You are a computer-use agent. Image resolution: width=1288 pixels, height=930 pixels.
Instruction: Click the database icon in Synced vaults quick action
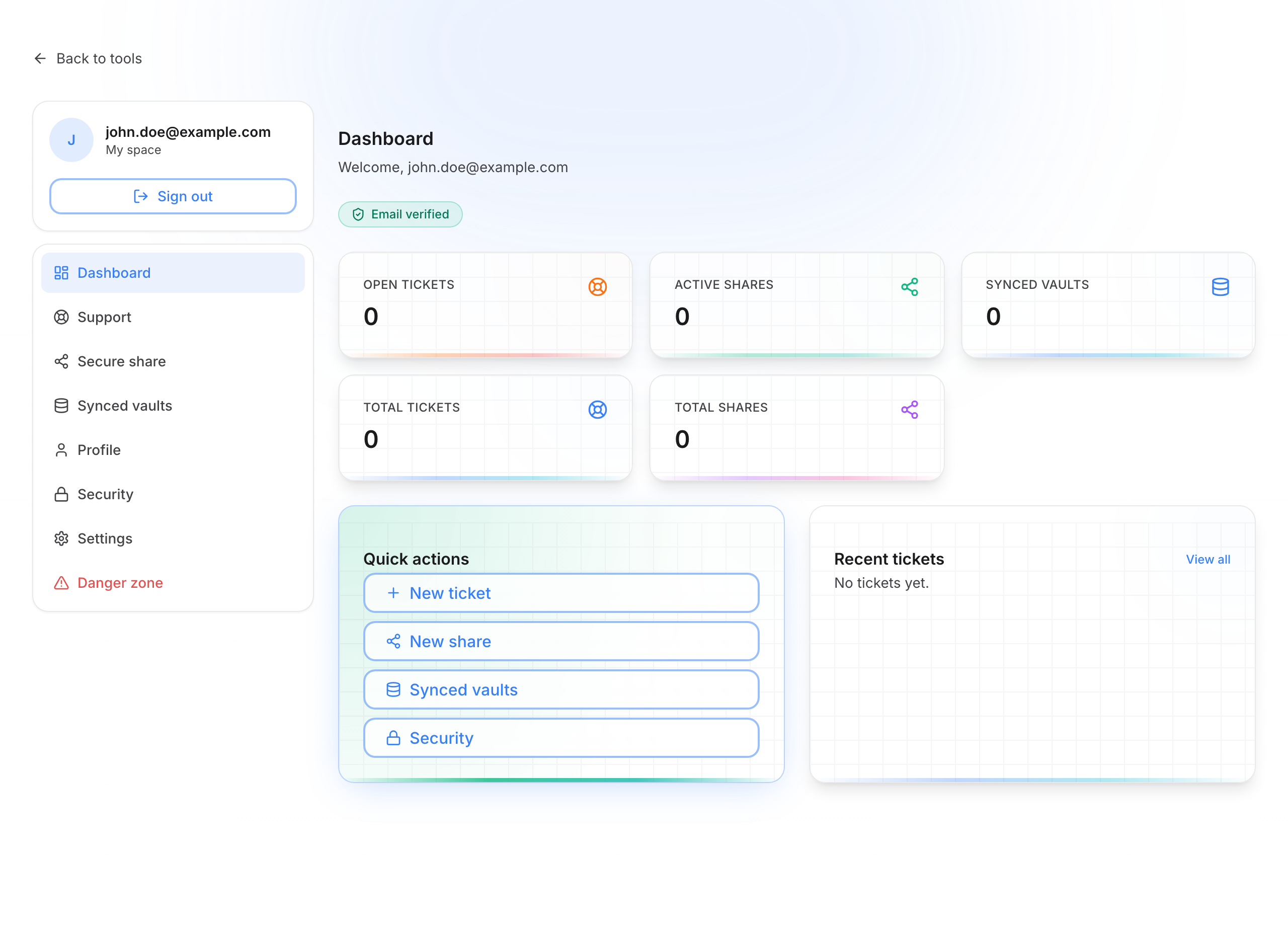click(x=393, y=689)
